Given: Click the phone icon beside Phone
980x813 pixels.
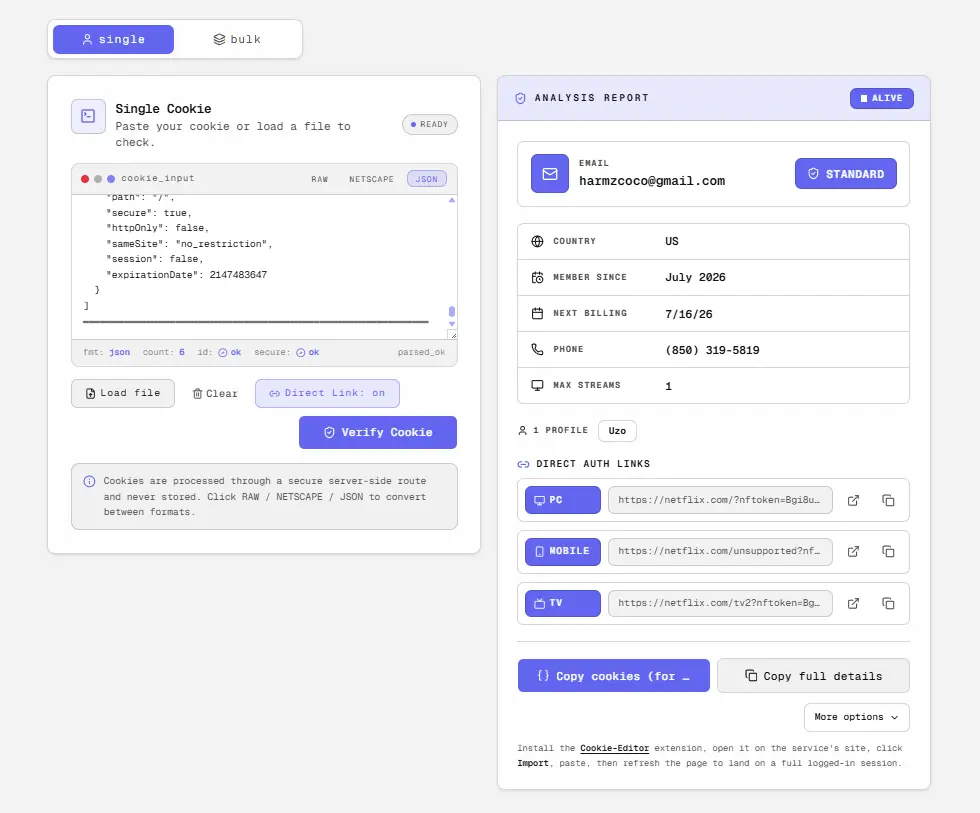Looking at the screenshot, I should point(537,349).
